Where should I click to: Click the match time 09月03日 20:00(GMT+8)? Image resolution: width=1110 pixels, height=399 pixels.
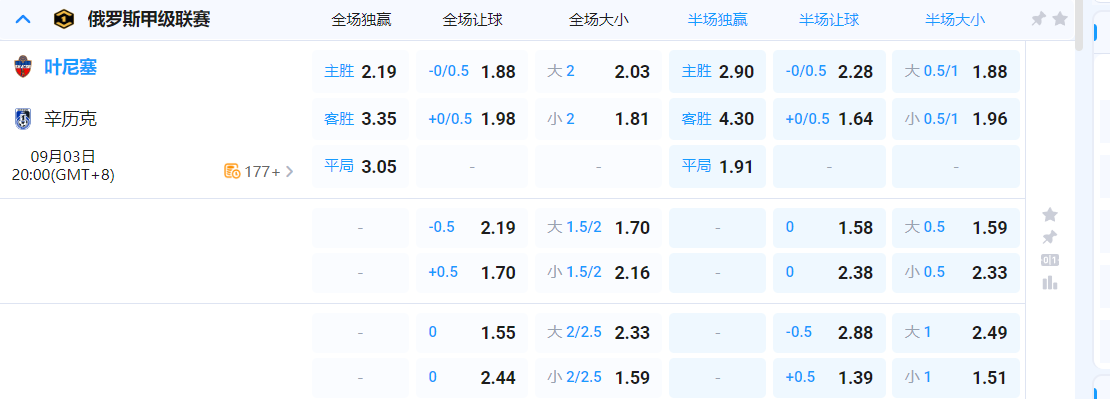coord(63,166)
